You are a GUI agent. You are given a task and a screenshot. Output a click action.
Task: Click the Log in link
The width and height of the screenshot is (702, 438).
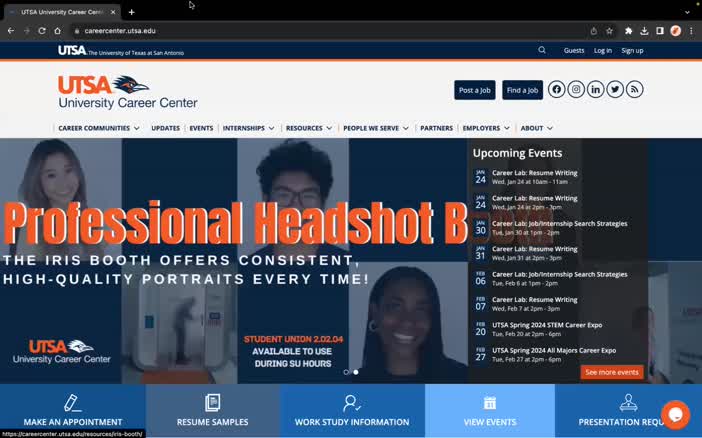pyautogui.click(x=603, y=51)
